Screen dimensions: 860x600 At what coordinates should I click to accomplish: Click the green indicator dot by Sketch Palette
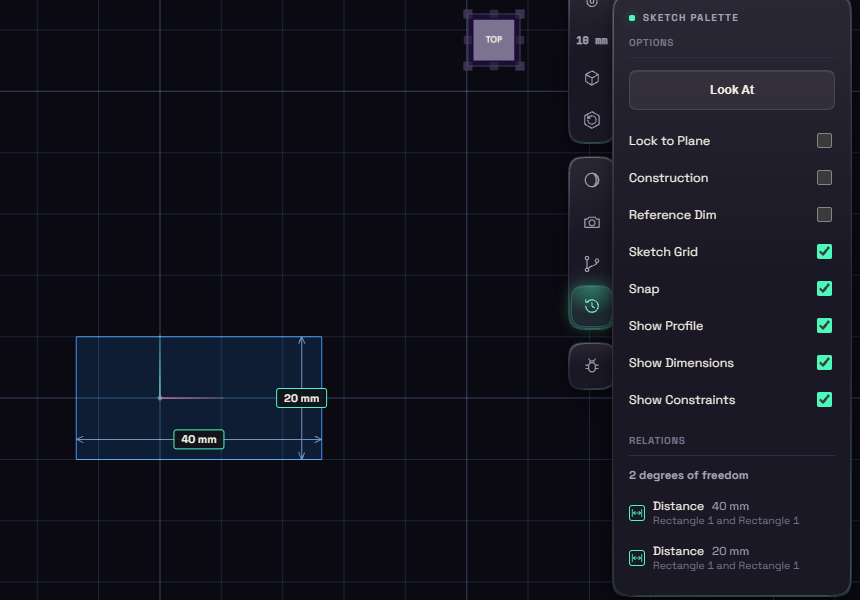click(x=632, y=18)
